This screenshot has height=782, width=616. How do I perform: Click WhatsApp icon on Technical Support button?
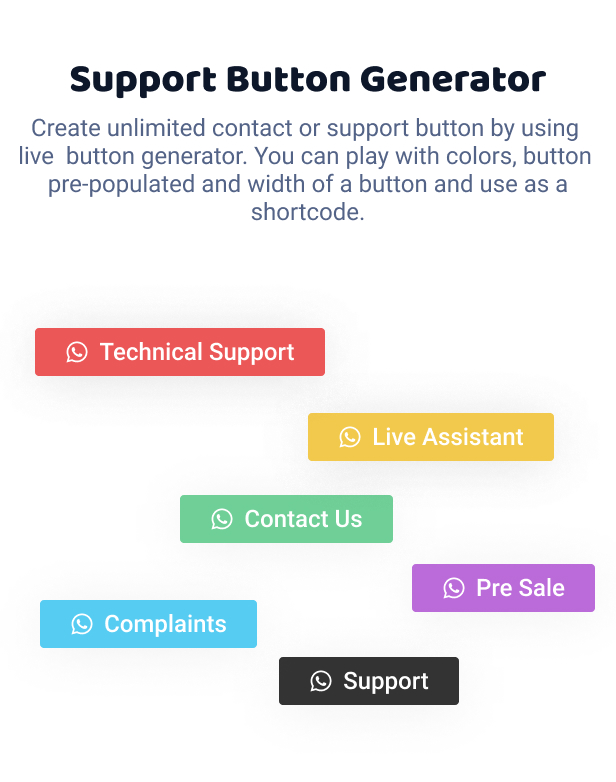77,352
